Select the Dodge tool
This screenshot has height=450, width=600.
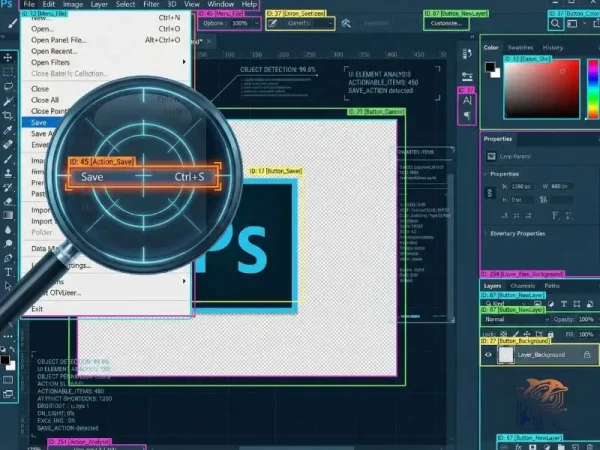8,244
